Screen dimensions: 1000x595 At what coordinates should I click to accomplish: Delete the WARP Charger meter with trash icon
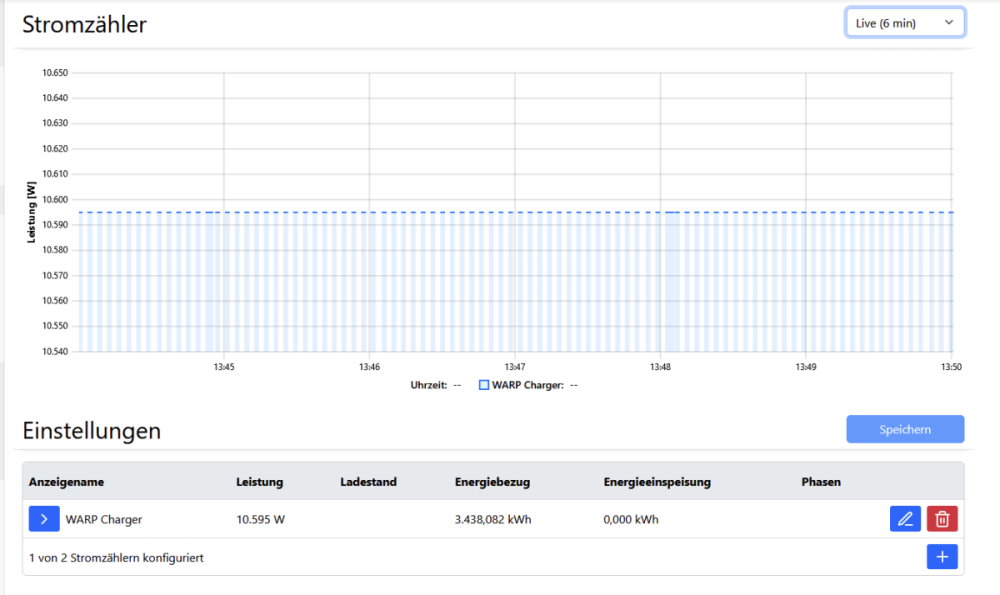pos(942,519)
